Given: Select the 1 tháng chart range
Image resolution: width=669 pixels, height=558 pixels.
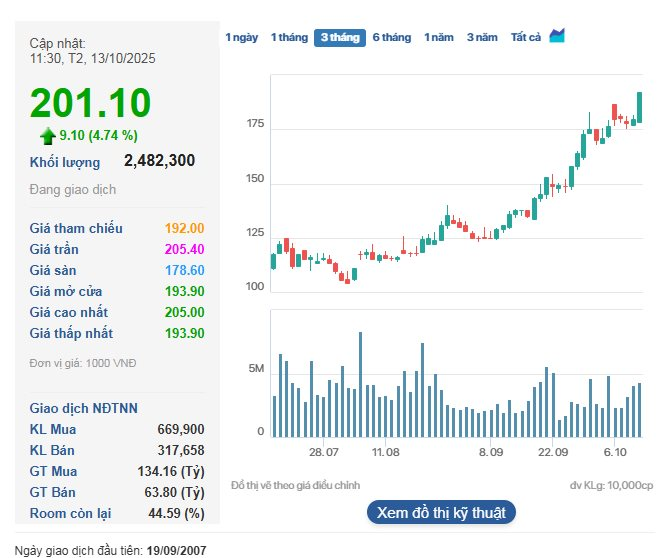Looking at the screenshot, I should click(x=289, y=38).
